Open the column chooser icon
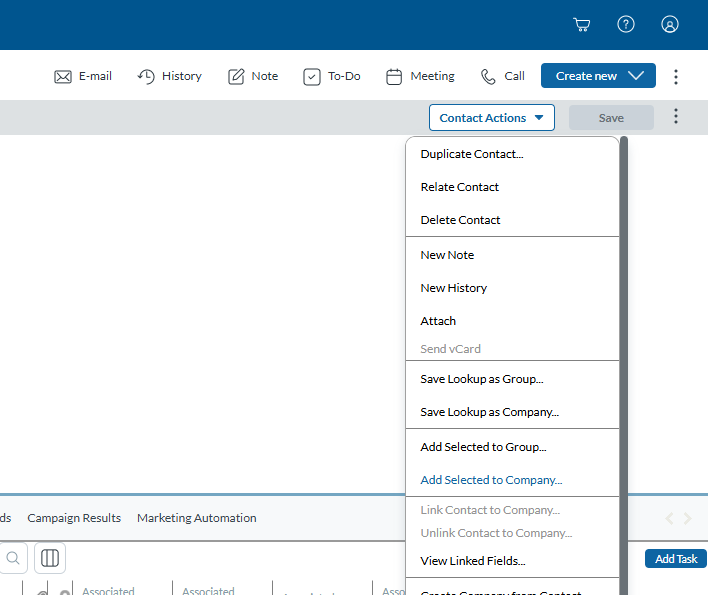The height and width of the screenshot is (595, 708). (50, 558)
